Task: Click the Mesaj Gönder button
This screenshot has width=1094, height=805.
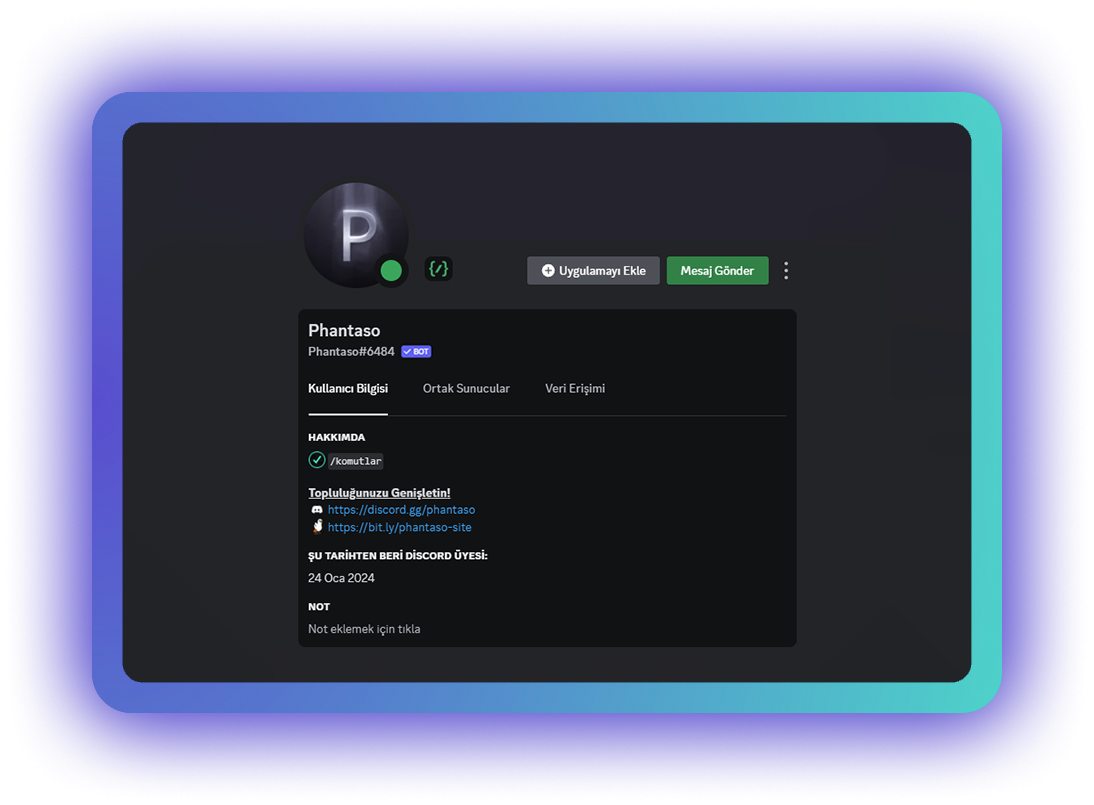Action: tap(717, 271)
